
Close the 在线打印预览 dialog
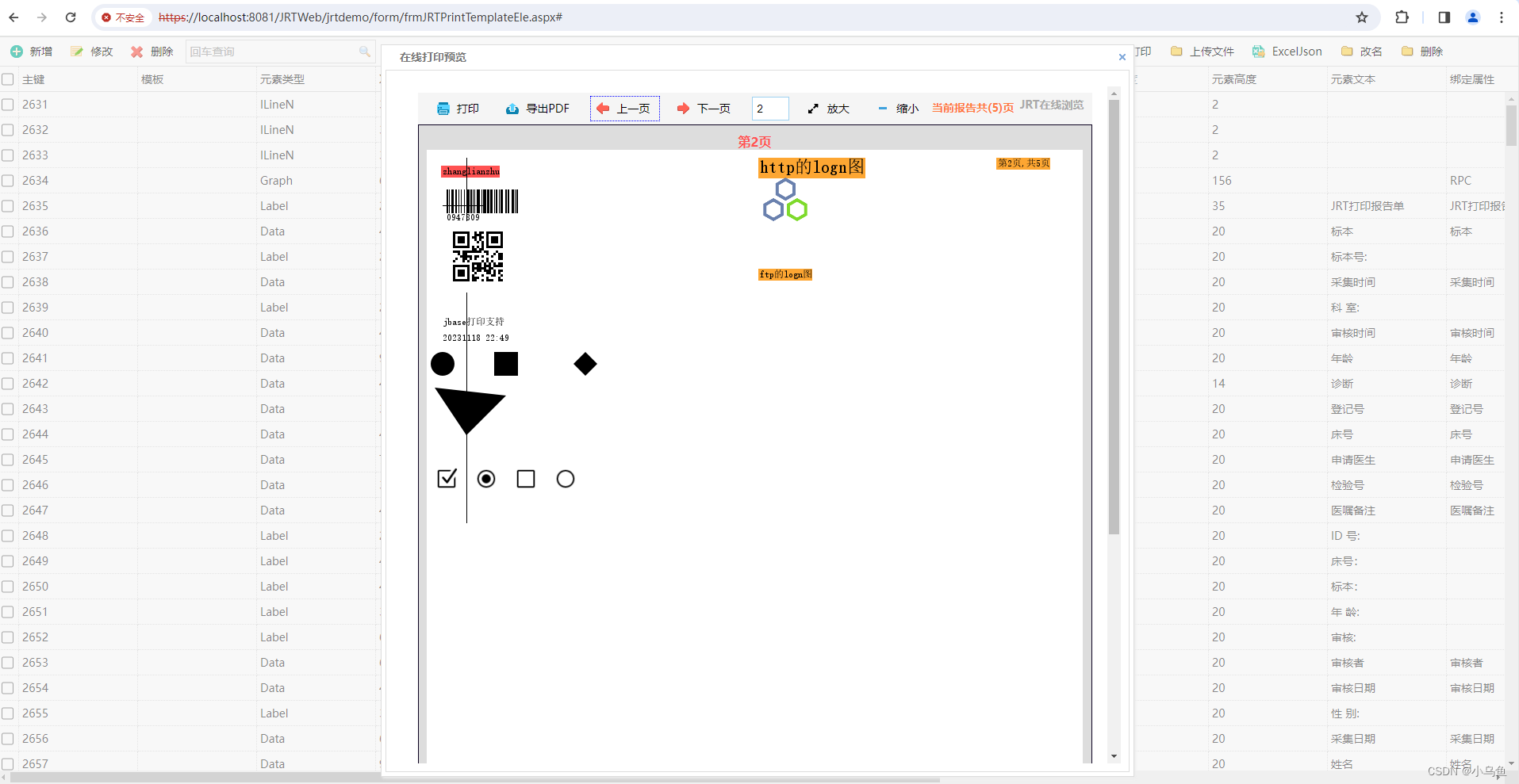[x=1122, y=57]
